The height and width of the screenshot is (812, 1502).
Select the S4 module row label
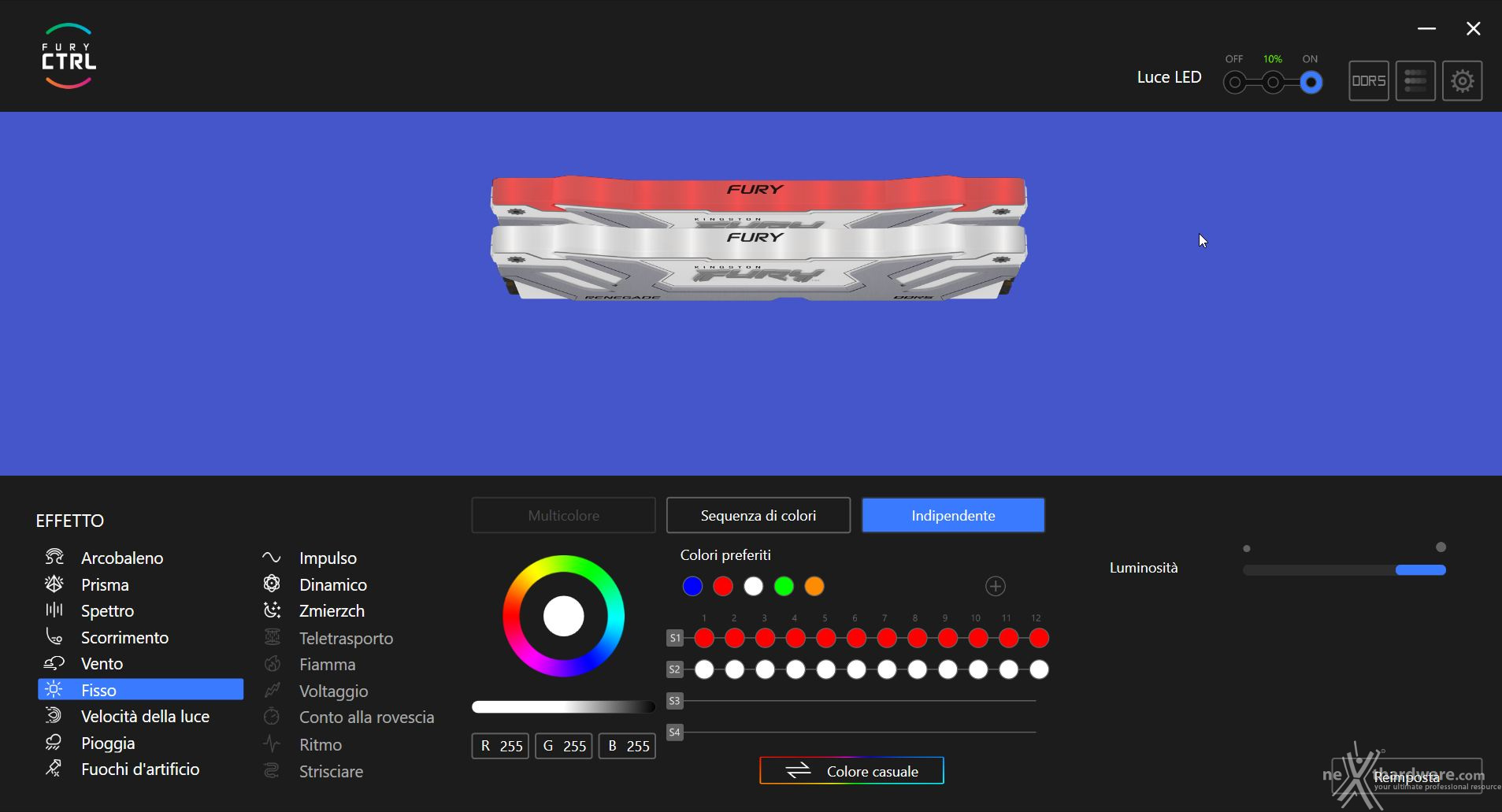[x=674, y=732]
